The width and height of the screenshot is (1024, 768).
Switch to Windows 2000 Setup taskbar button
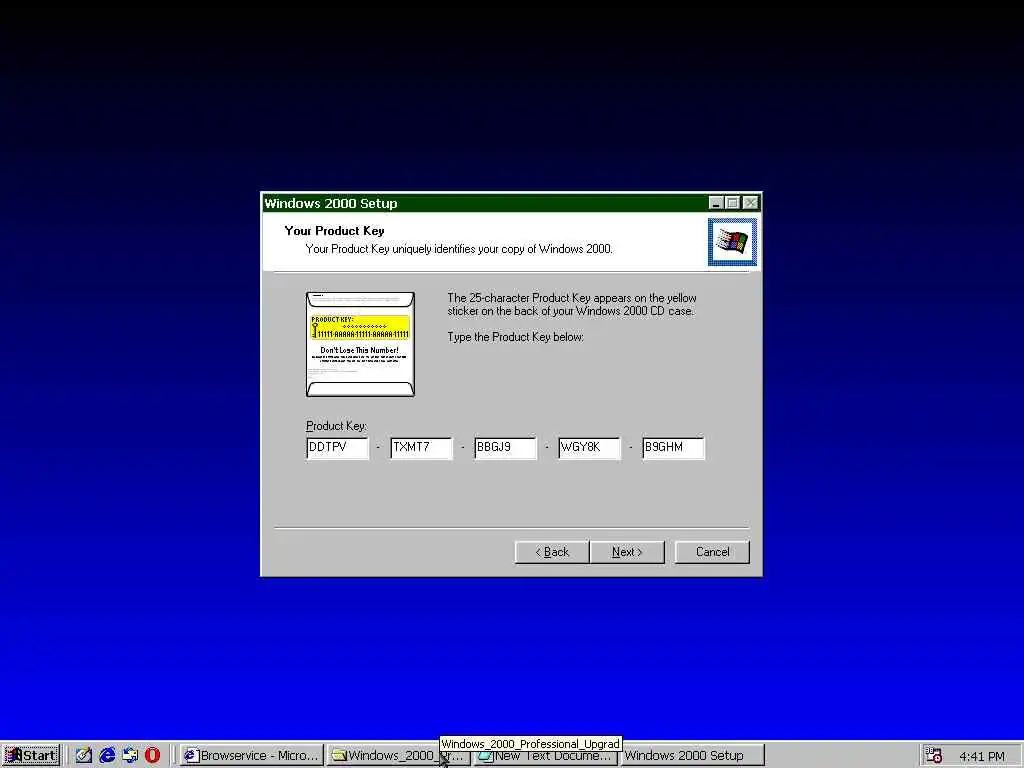[x=692, y=755]
